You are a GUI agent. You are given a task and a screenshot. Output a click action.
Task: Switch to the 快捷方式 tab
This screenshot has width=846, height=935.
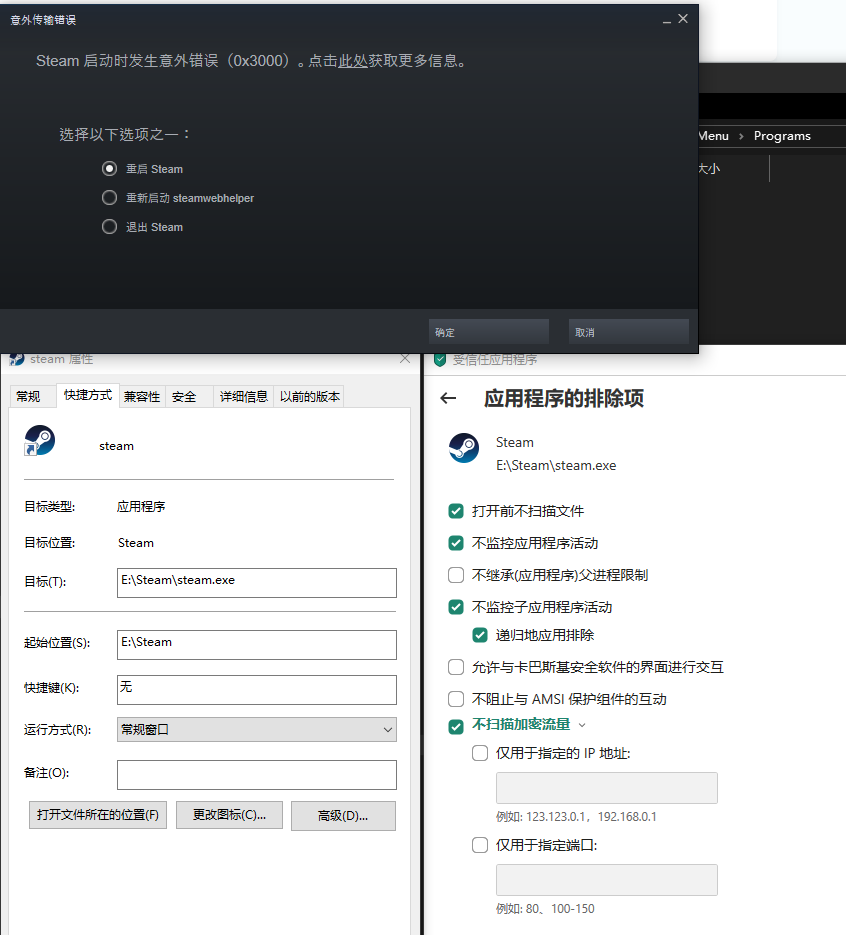[x=88, y=395]
